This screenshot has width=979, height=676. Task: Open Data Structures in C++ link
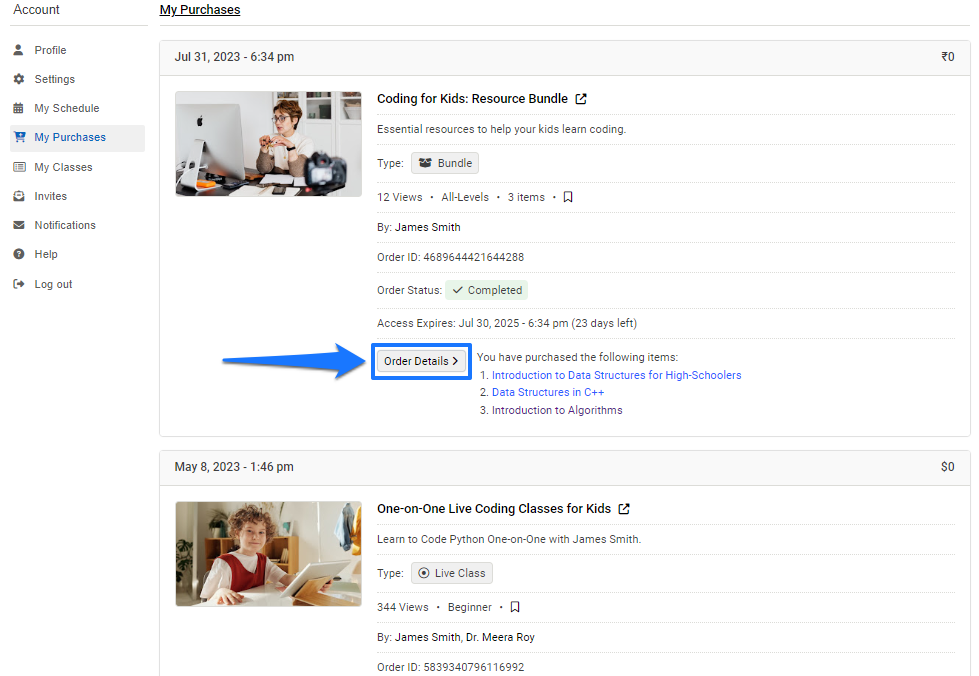[548, 393]
